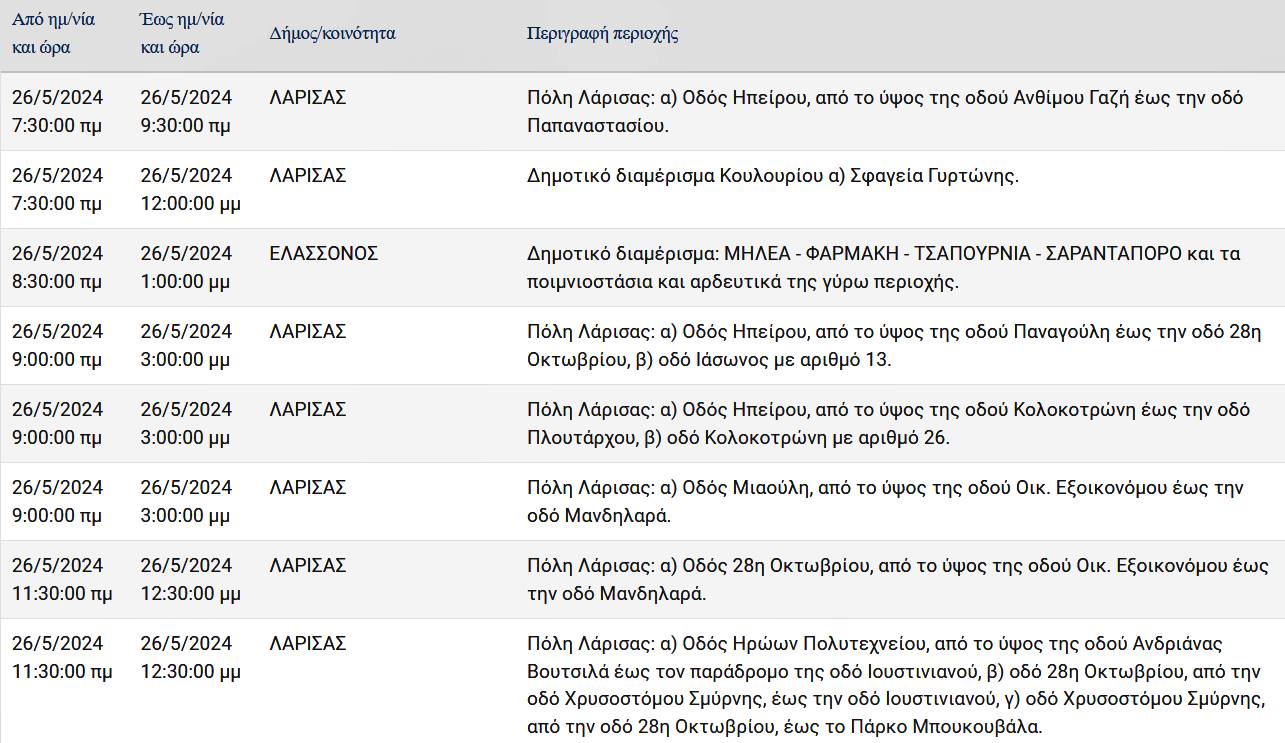Select the start time 8:30:00 πμ cell
1285x743 pixels.
point(57,267)
